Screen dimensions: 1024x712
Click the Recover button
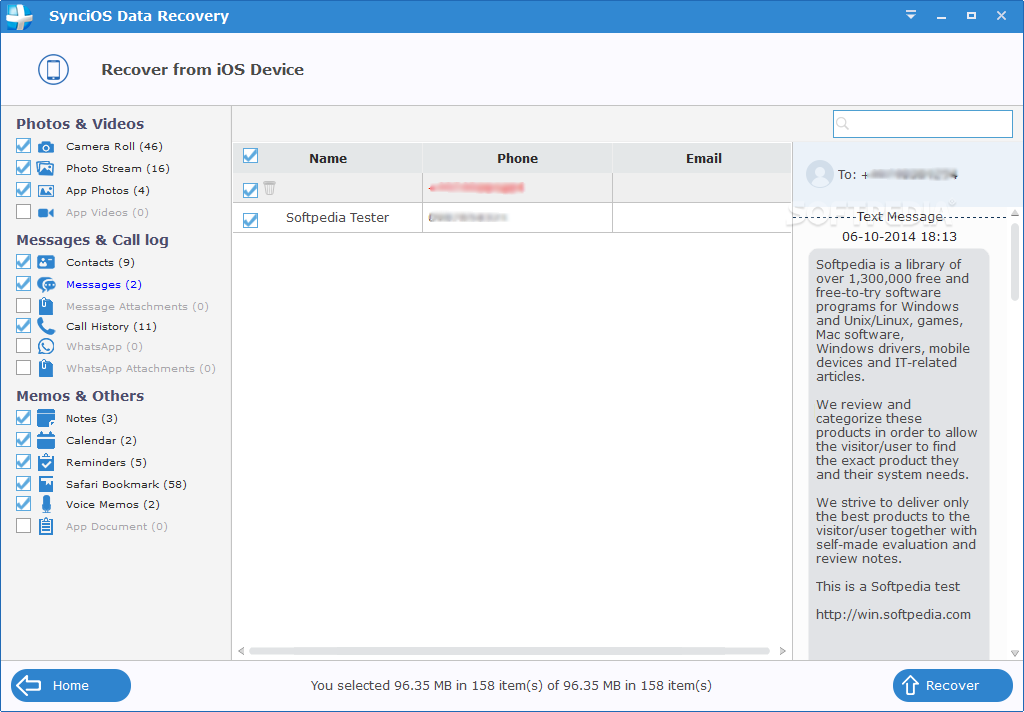pyautogui.click(x=953, y=685)
